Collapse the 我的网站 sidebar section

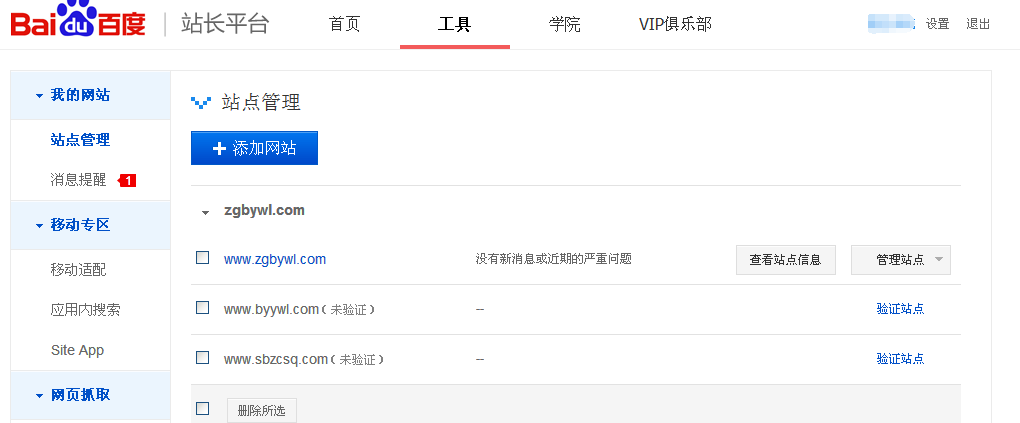pos(39,96)
